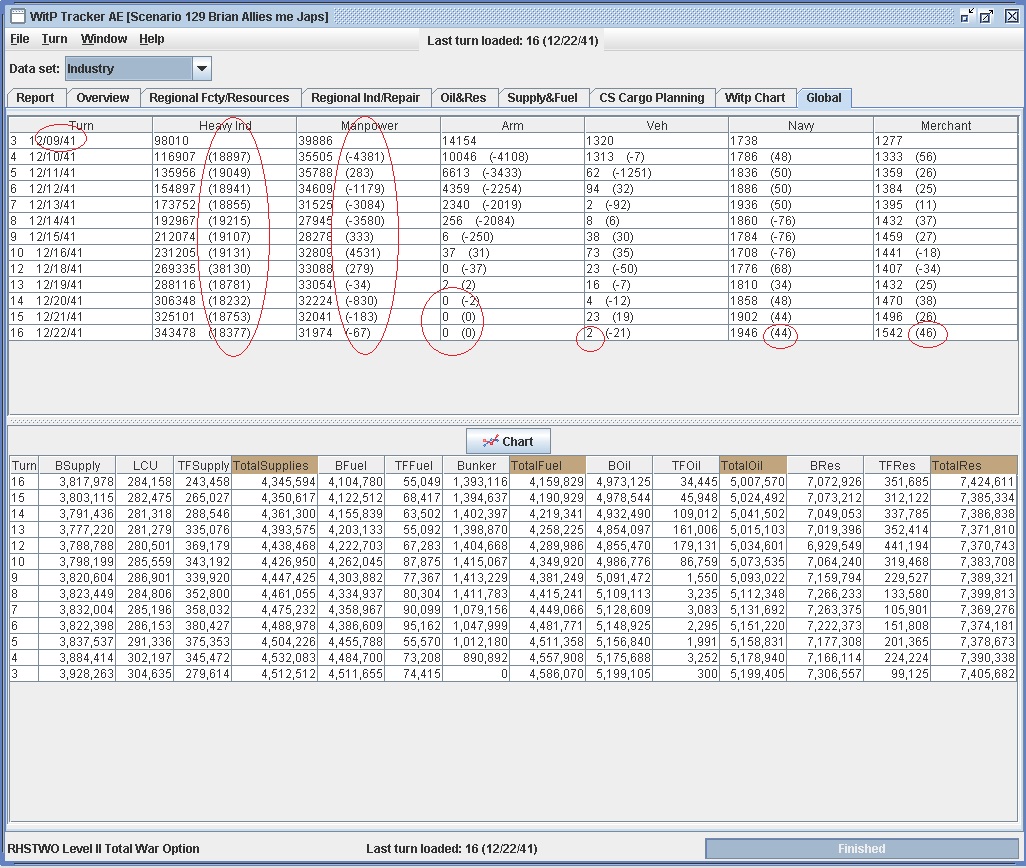Switch to the CS Cargo Planning tab
Viewport: 1026px width, 868px height.
(652, 98)
